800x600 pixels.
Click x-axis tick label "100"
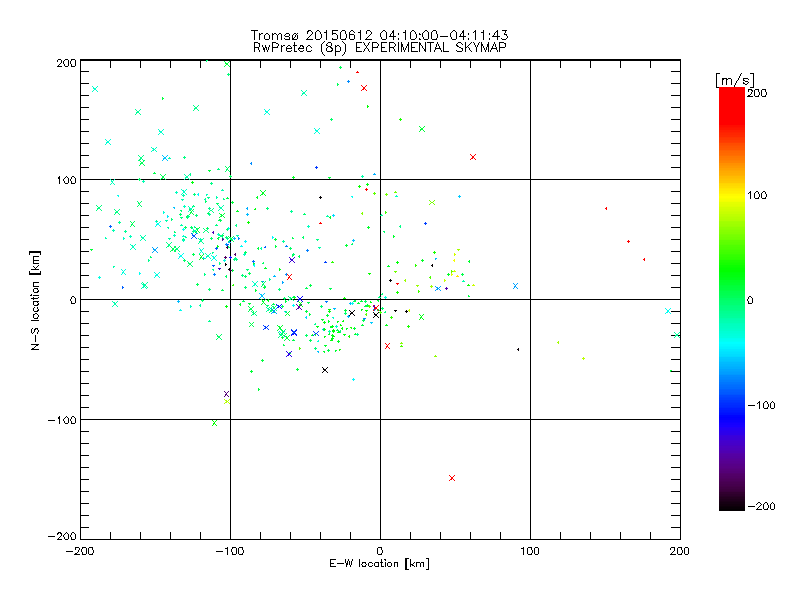[530, 551]
